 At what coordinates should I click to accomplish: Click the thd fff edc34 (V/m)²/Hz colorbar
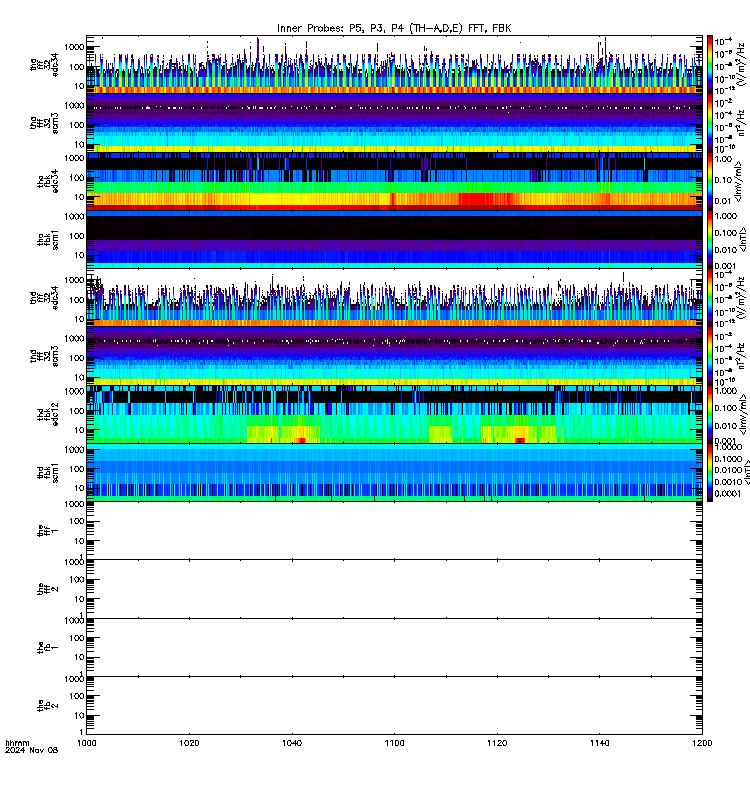710,298
